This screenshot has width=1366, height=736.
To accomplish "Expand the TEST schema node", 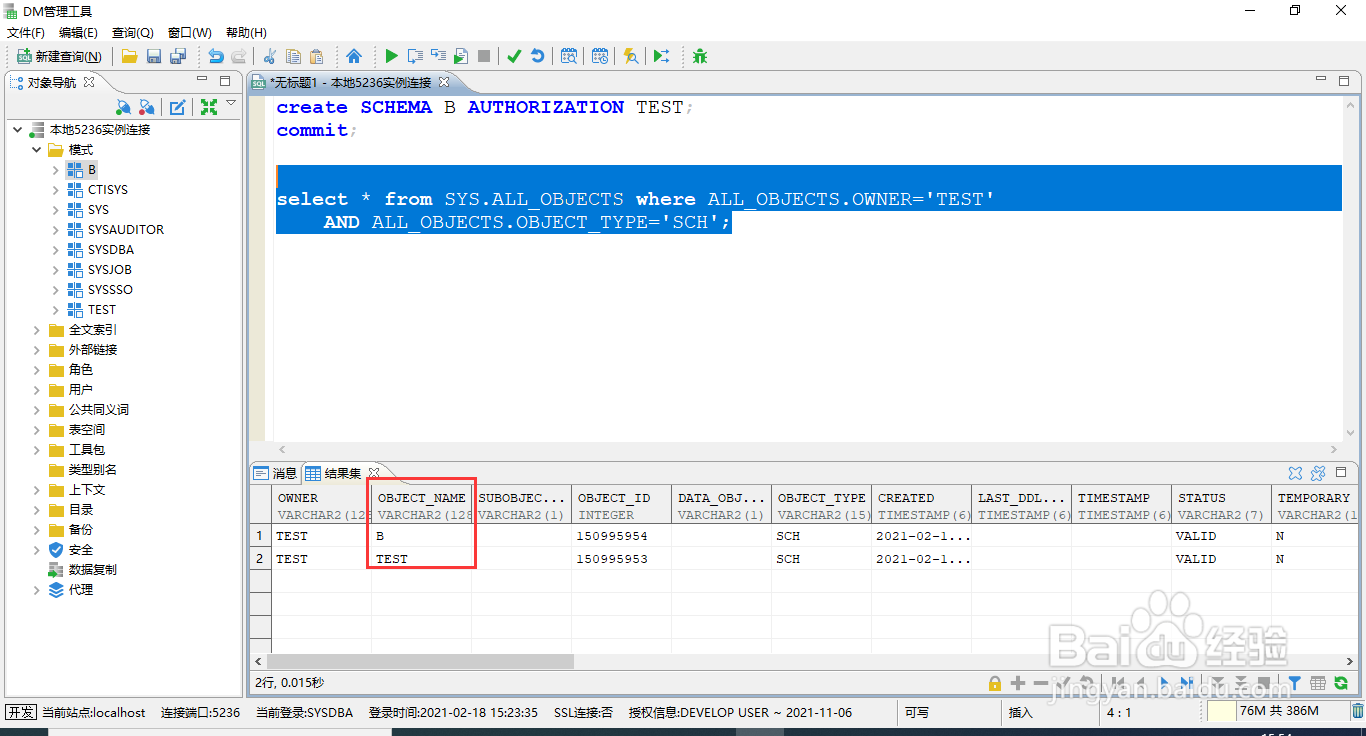I will (56, 309).
